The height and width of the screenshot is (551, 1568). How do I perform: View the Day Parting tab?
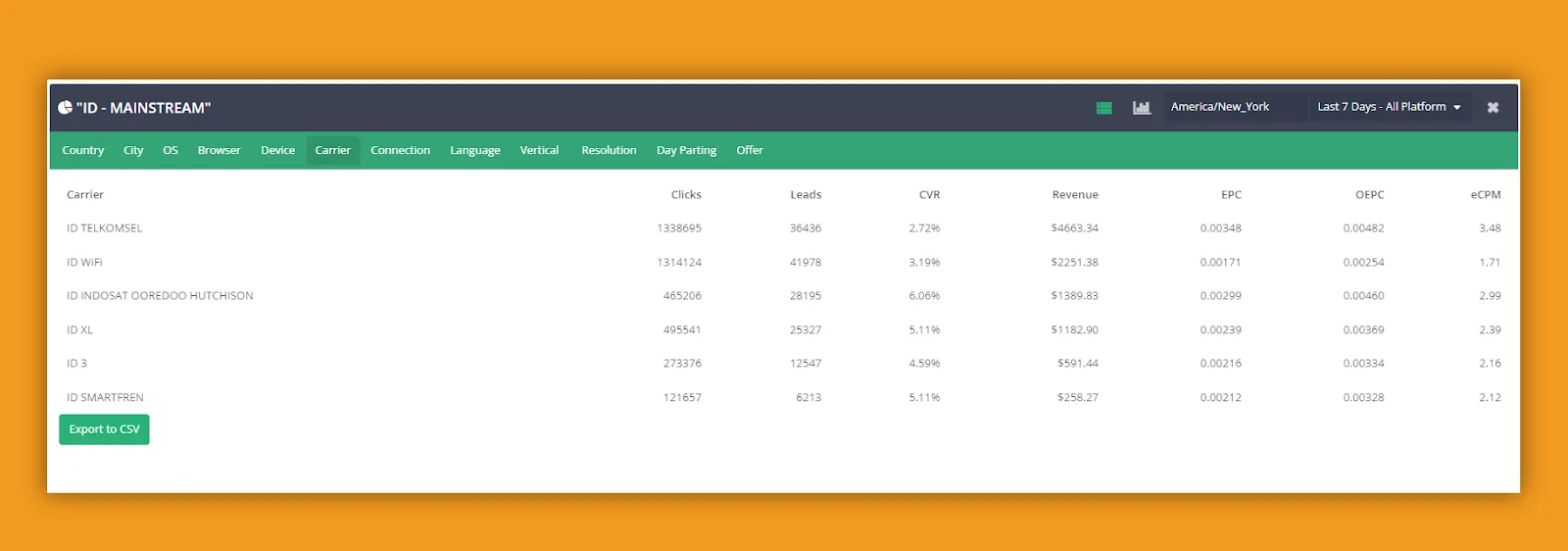(x=686, y=150)
